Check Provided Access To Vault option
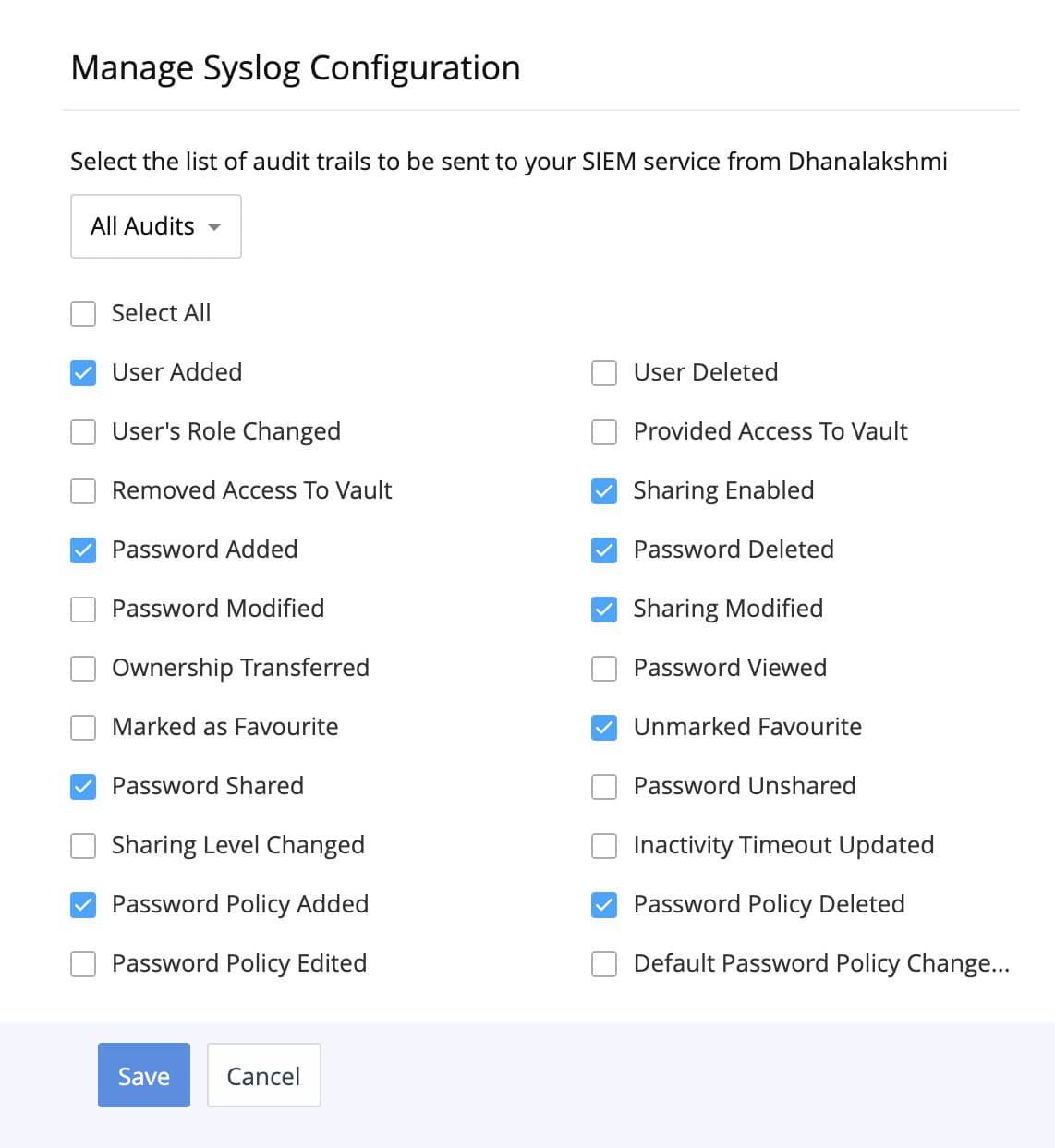The width and height of the screenshot is (1055, 1148). pyautogui.click(x=604, y=432)
